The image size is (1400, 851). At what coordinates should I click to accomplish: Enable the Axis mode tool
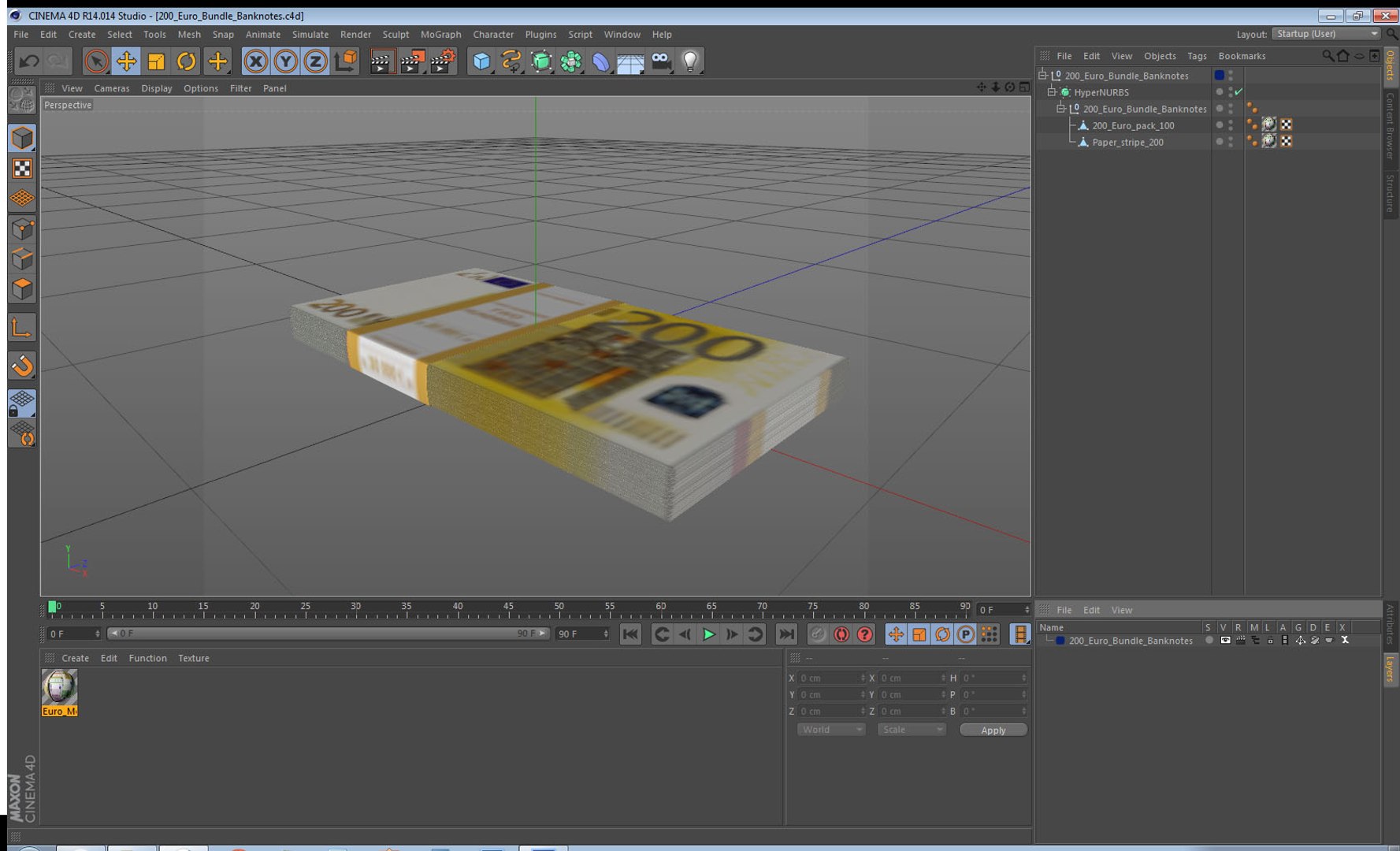click(x=22, y=327)
